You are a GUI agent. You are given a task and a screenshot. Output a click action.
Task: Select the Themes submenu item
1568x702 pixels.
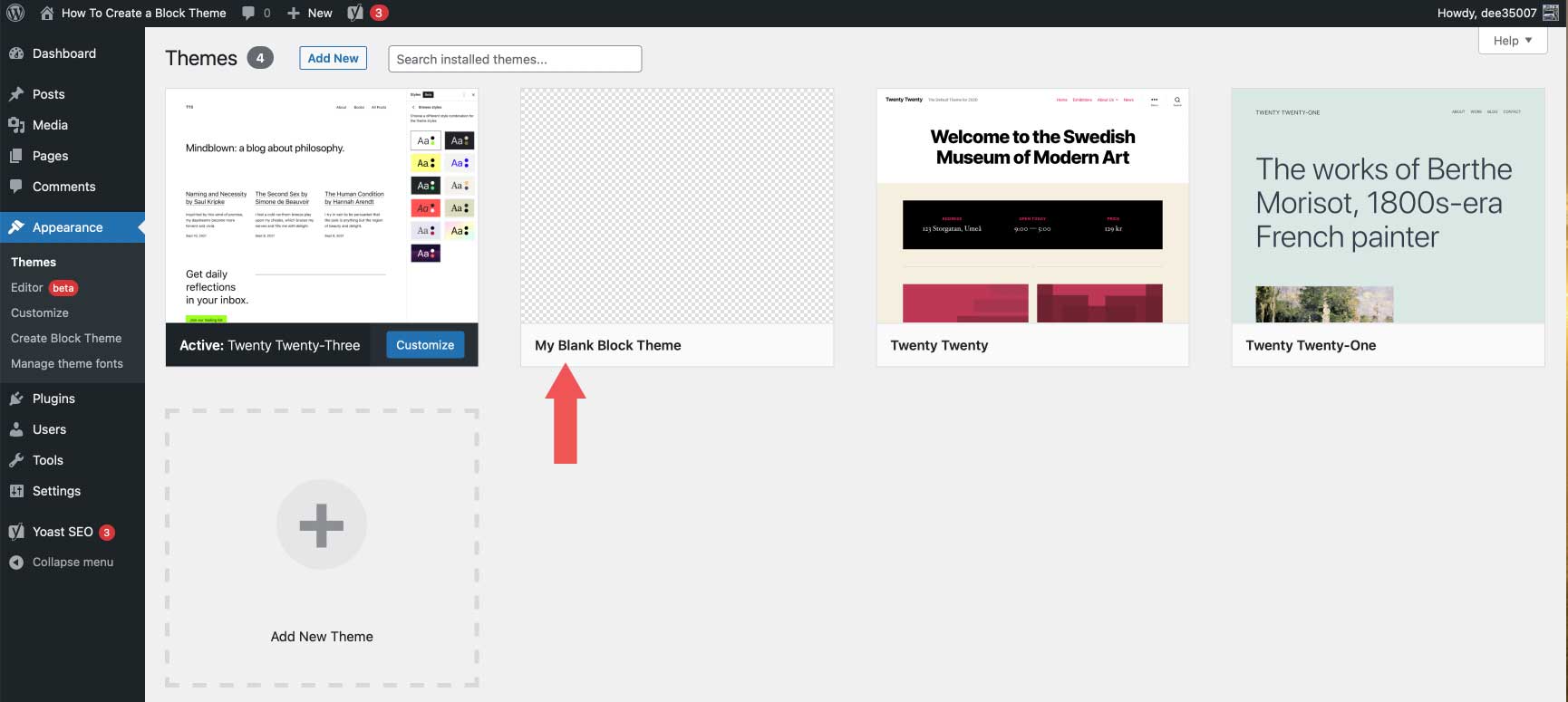click(34, 262)
